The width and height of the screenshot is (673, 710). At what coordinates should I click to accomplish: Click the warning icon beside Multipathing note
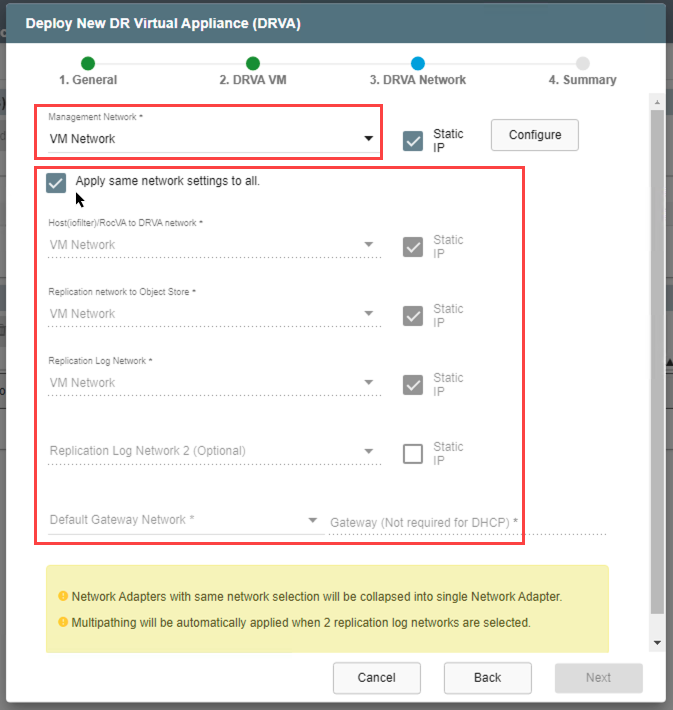62,622
